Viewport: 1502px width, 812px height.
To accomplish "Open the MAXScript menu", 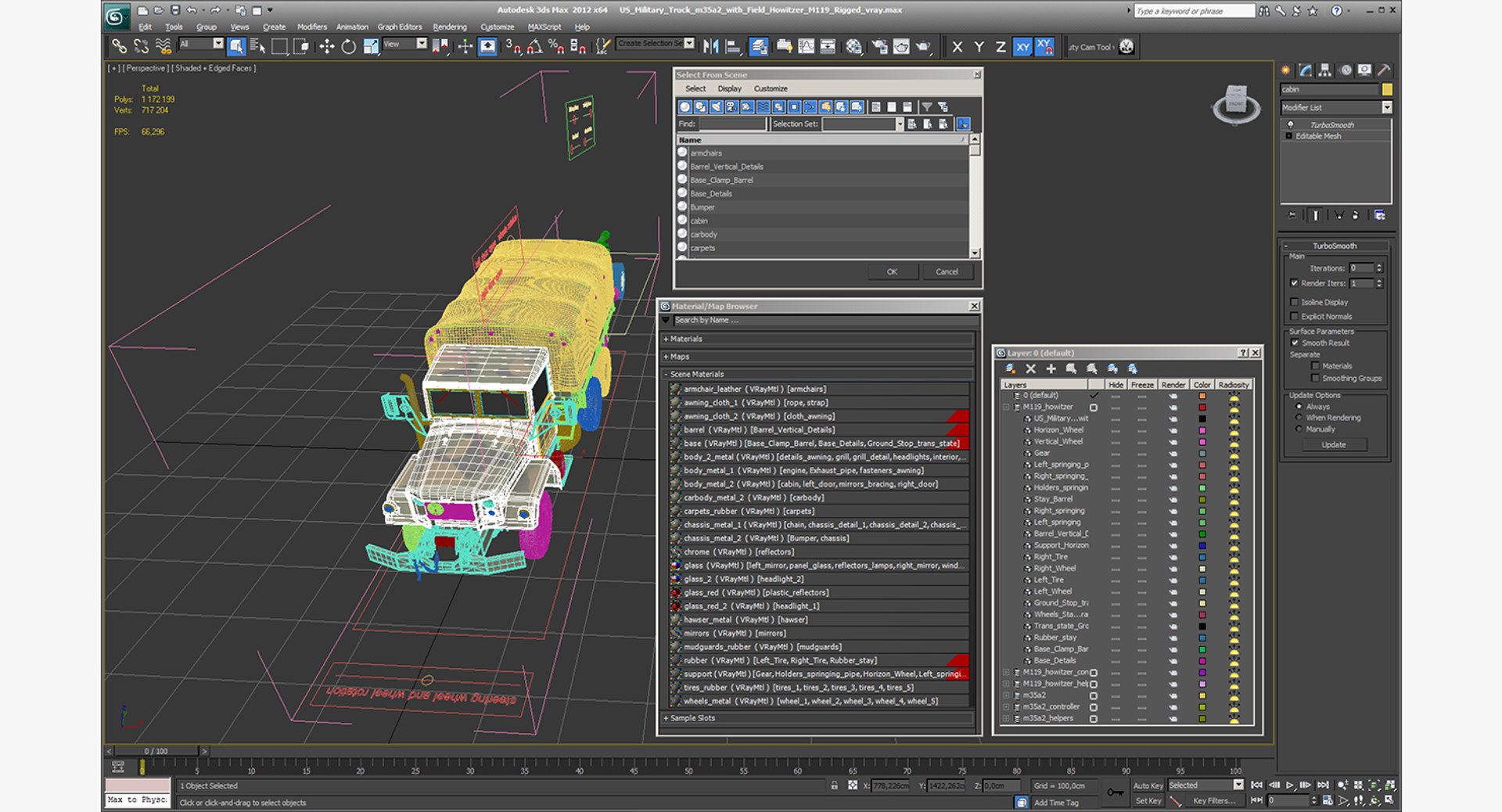I will (544, 27).
